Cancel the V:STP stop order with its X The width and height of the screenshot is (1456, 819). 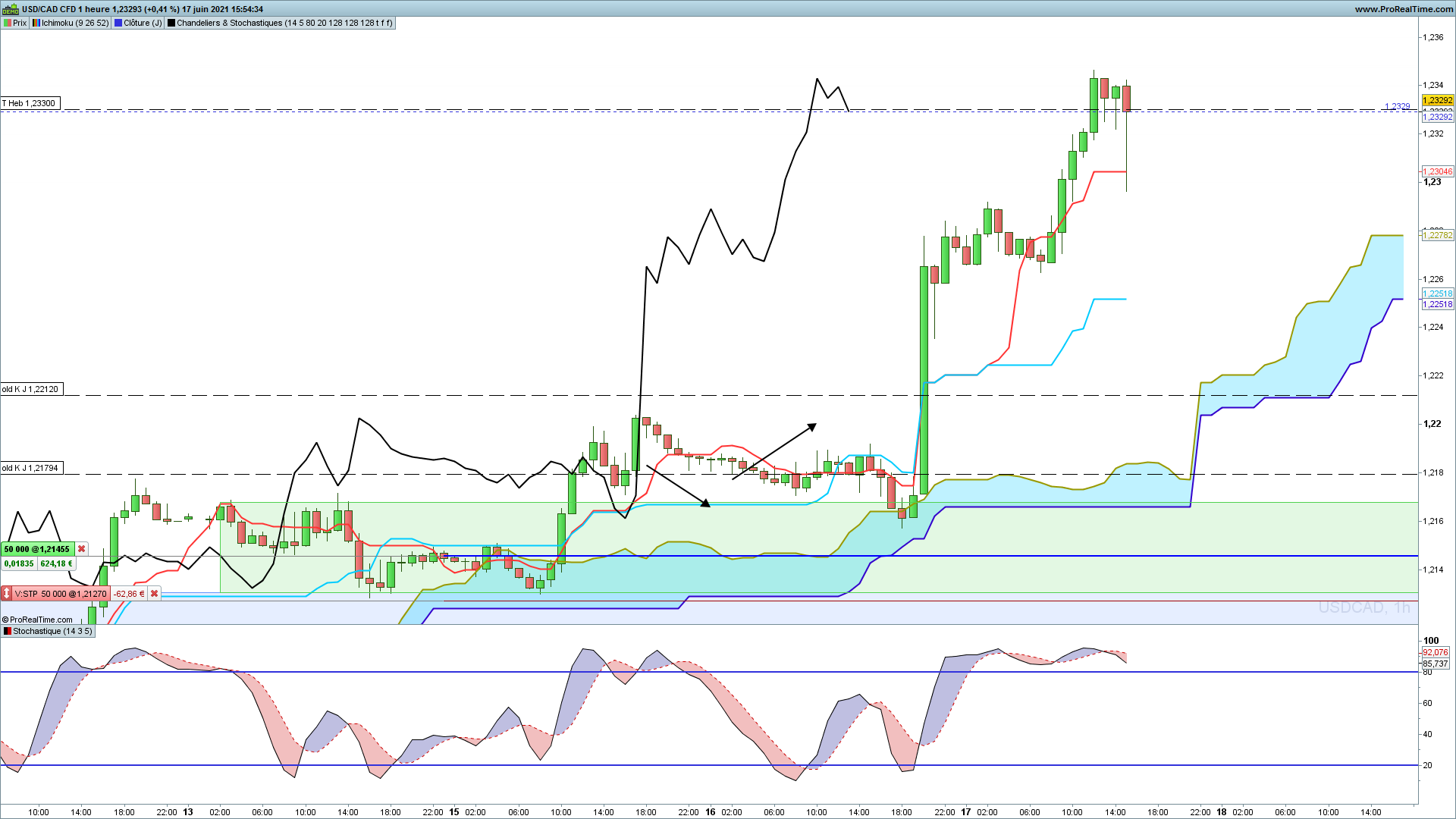(x=154, y=594)
